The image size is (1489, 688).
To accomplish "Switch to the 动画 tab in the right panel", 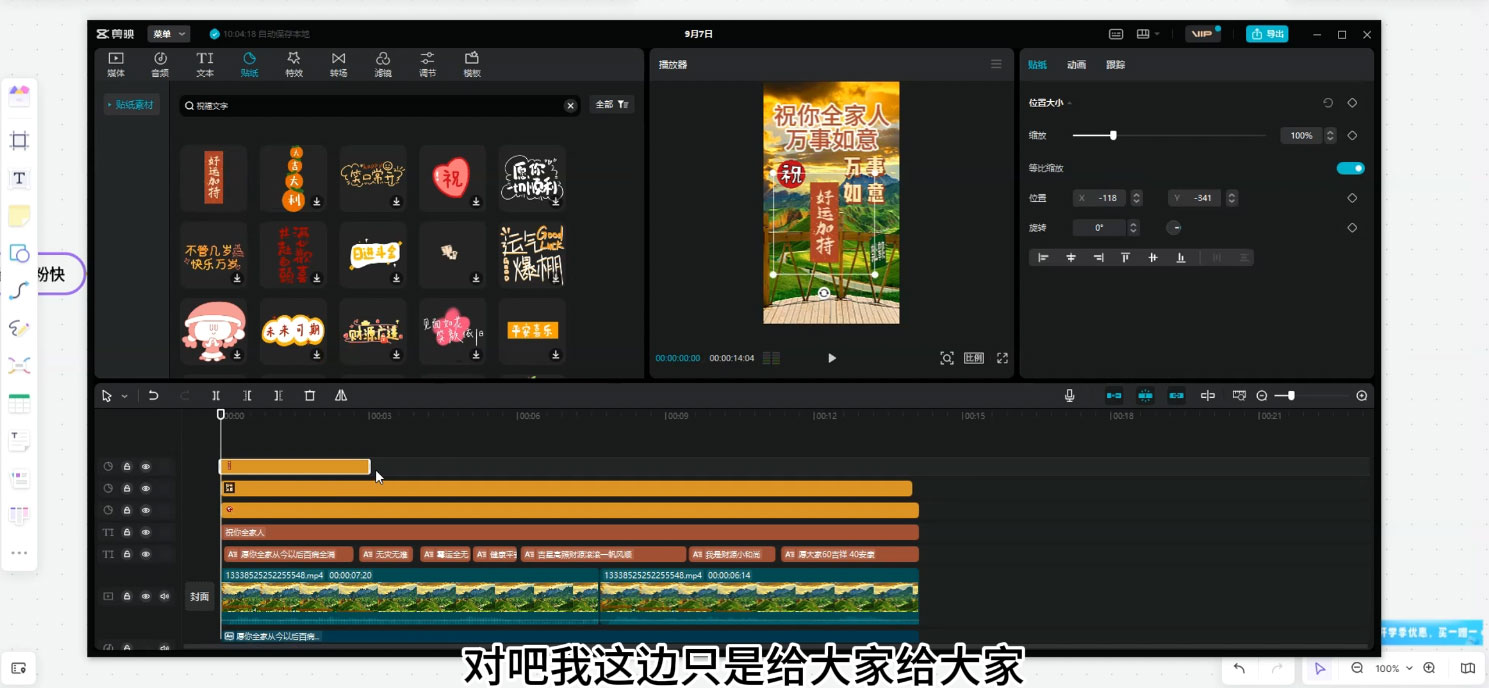I will [1077, 64].
